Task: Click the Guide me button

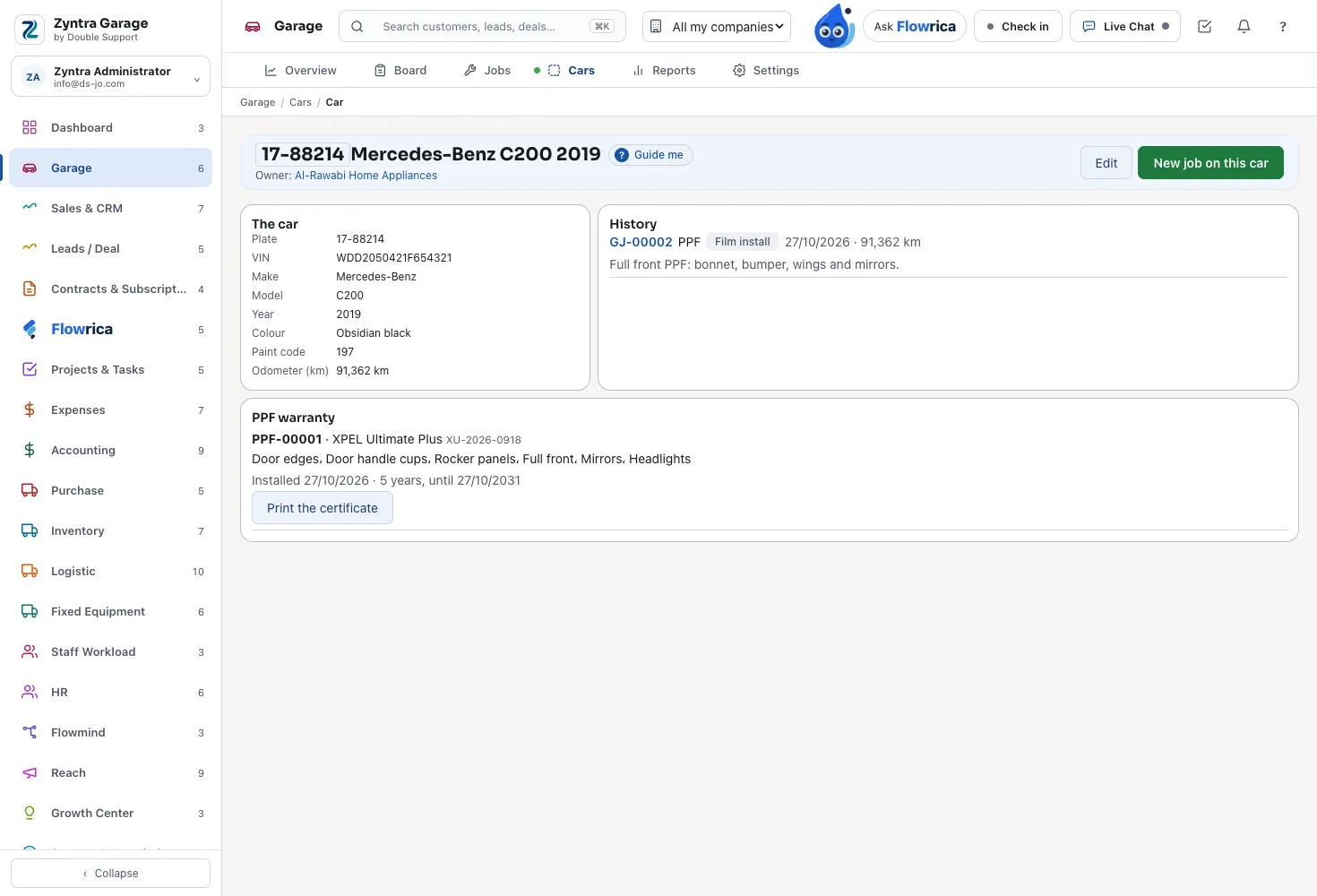Action: coord(650,155)
